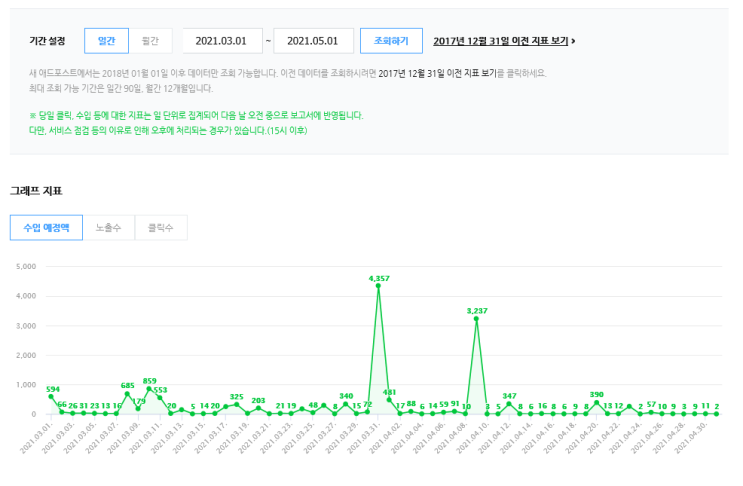Click the 3,237 data point on graph

pyautogui.click(x=476, y=319)
